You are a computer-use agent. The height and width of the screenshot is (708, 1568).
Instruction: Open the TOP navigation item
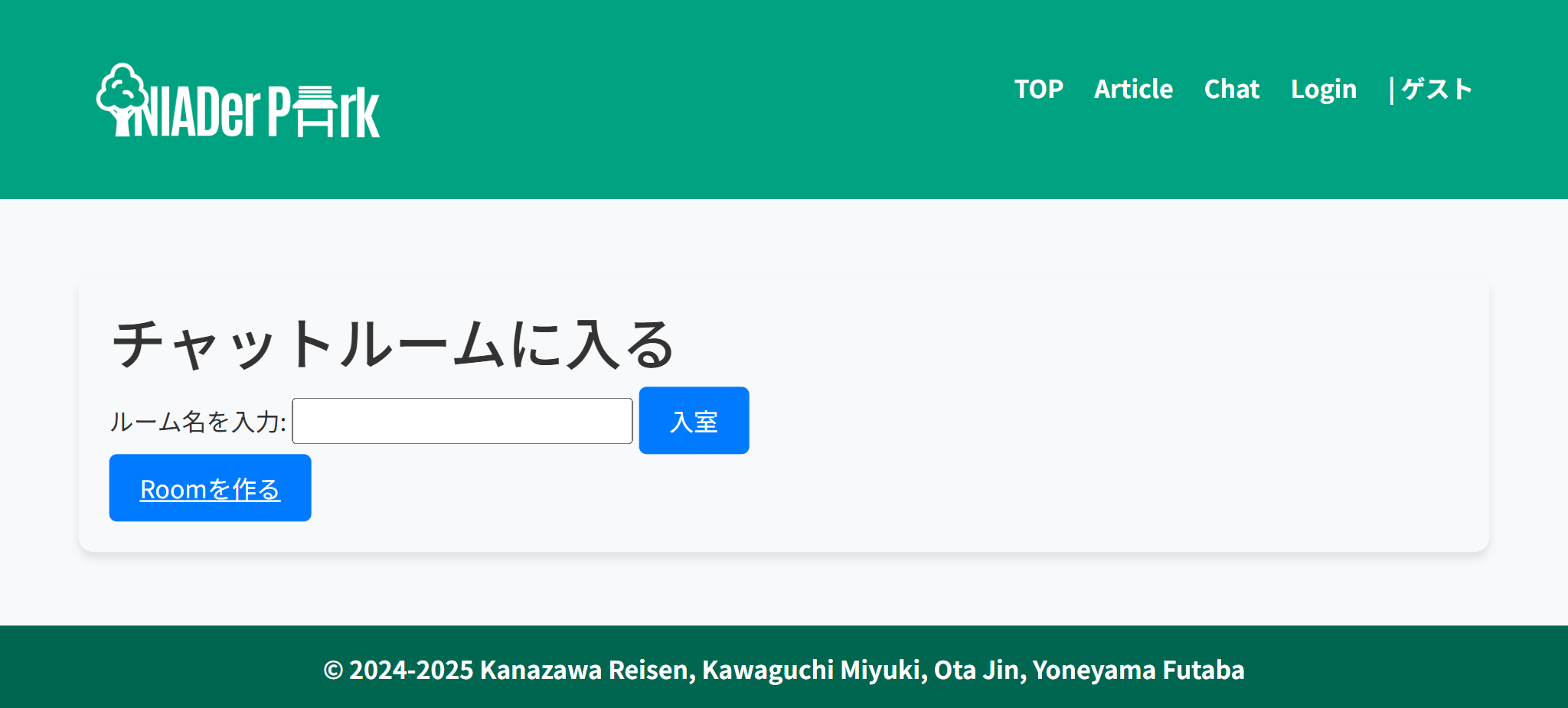(1038, 89)
